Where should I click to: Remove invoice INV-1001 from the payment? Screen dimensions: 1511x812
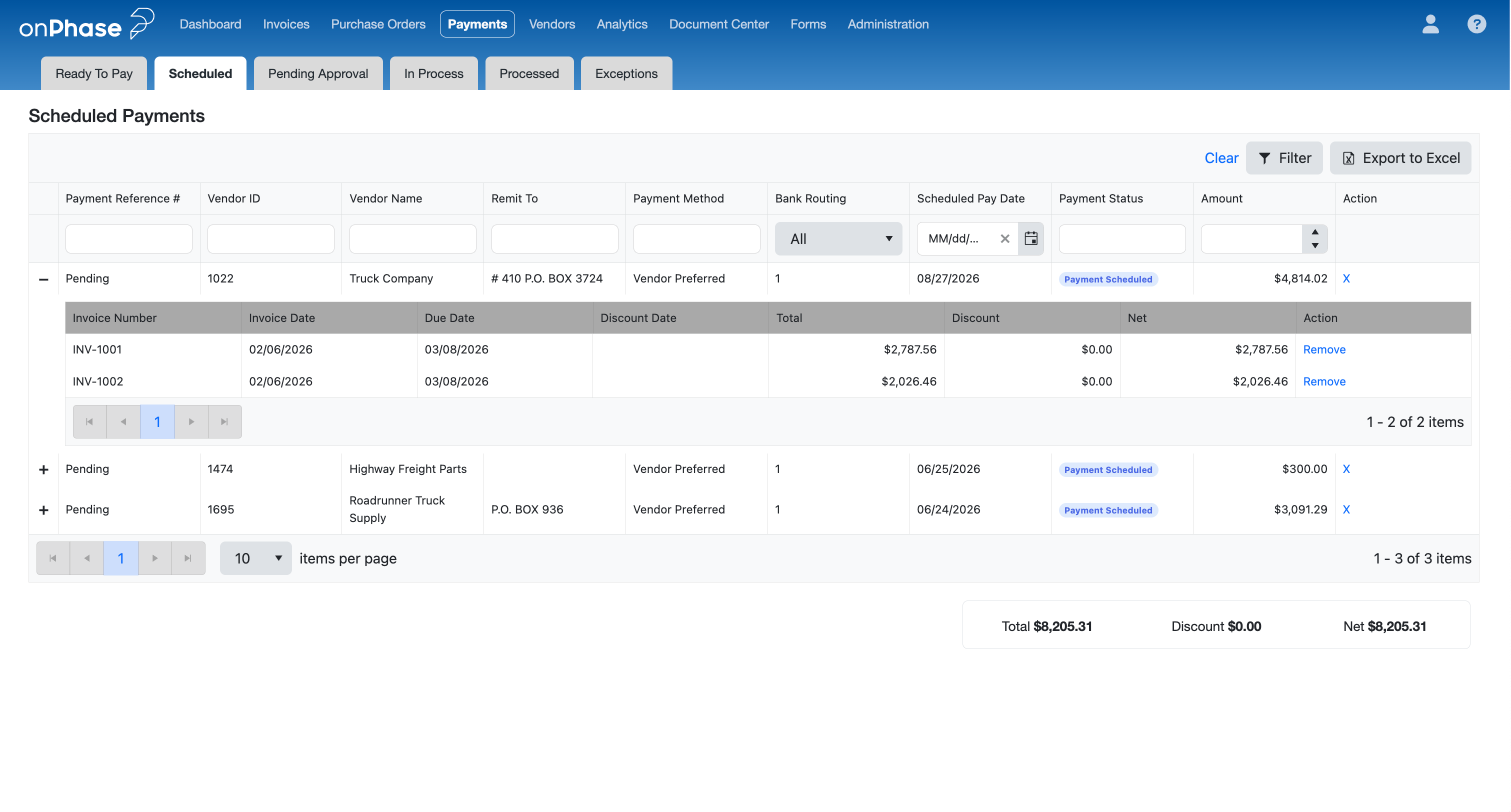(x=1324, y=350)
